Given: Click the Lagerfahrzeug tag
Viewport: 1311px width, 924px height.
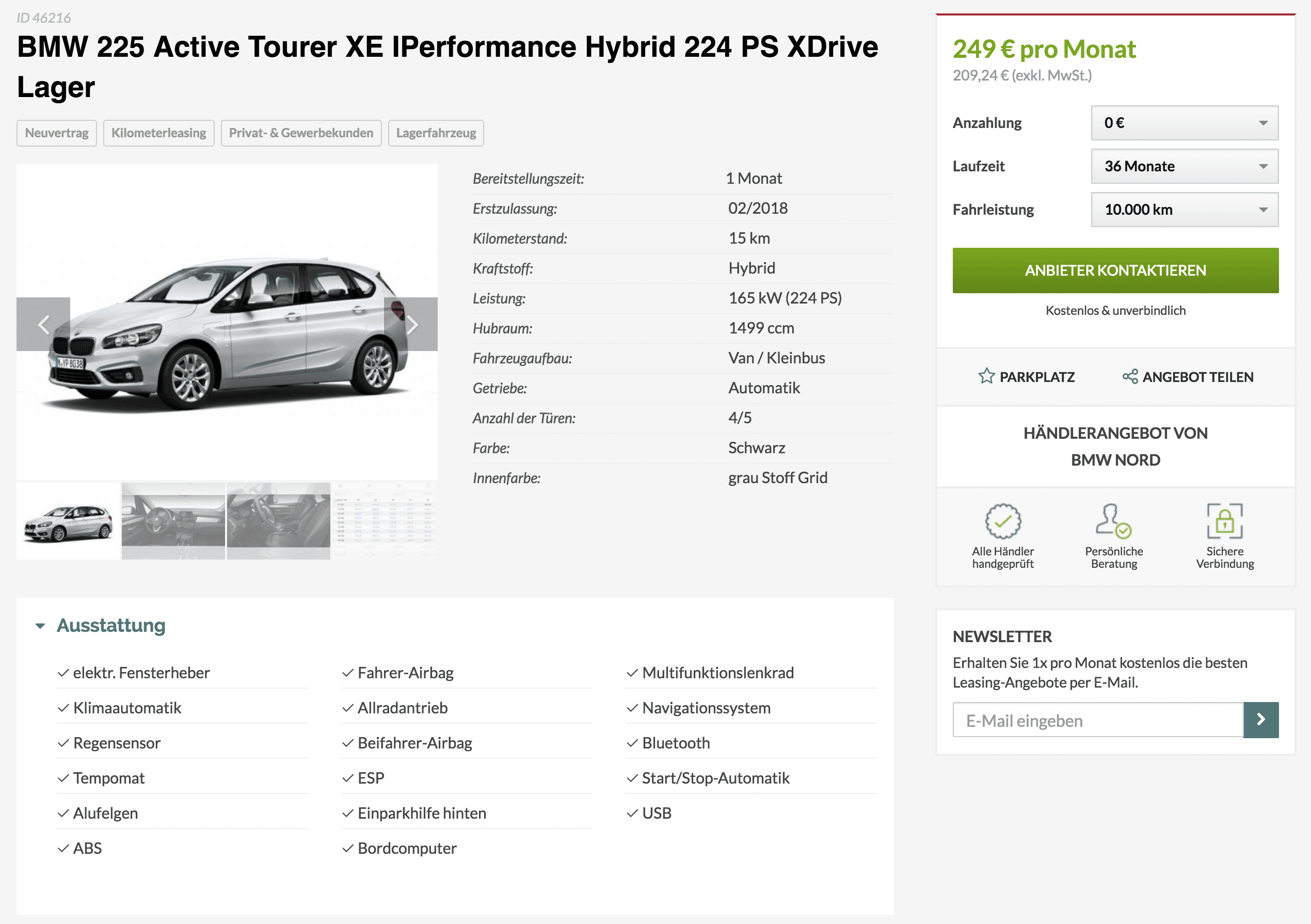Looking at the screenshot, I should click(436, 133).
